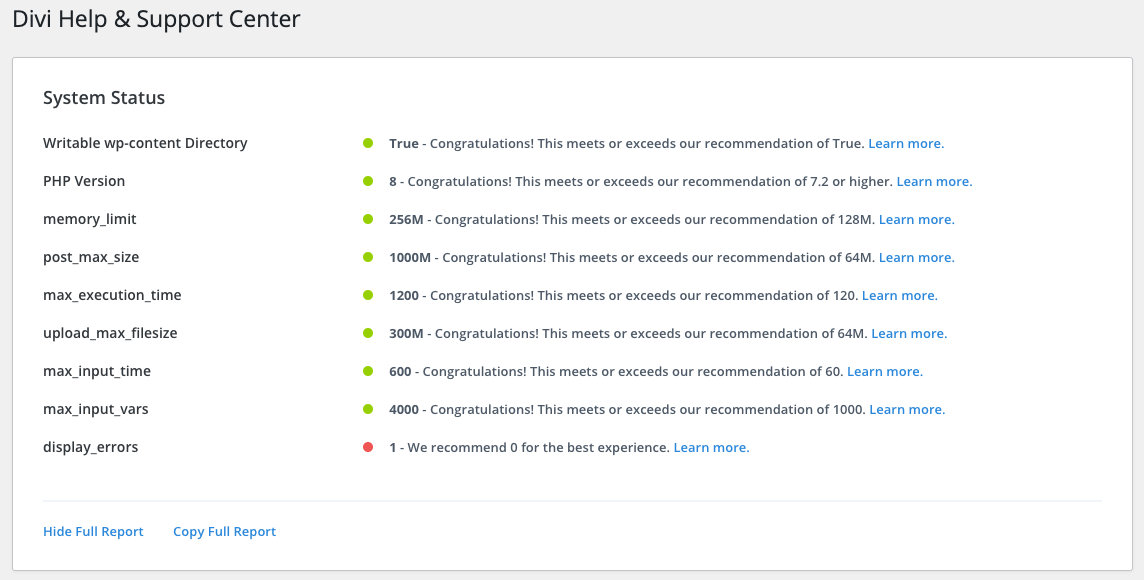
Task: Select the 'post_max_size' label
Action: [x=91, y=258]
